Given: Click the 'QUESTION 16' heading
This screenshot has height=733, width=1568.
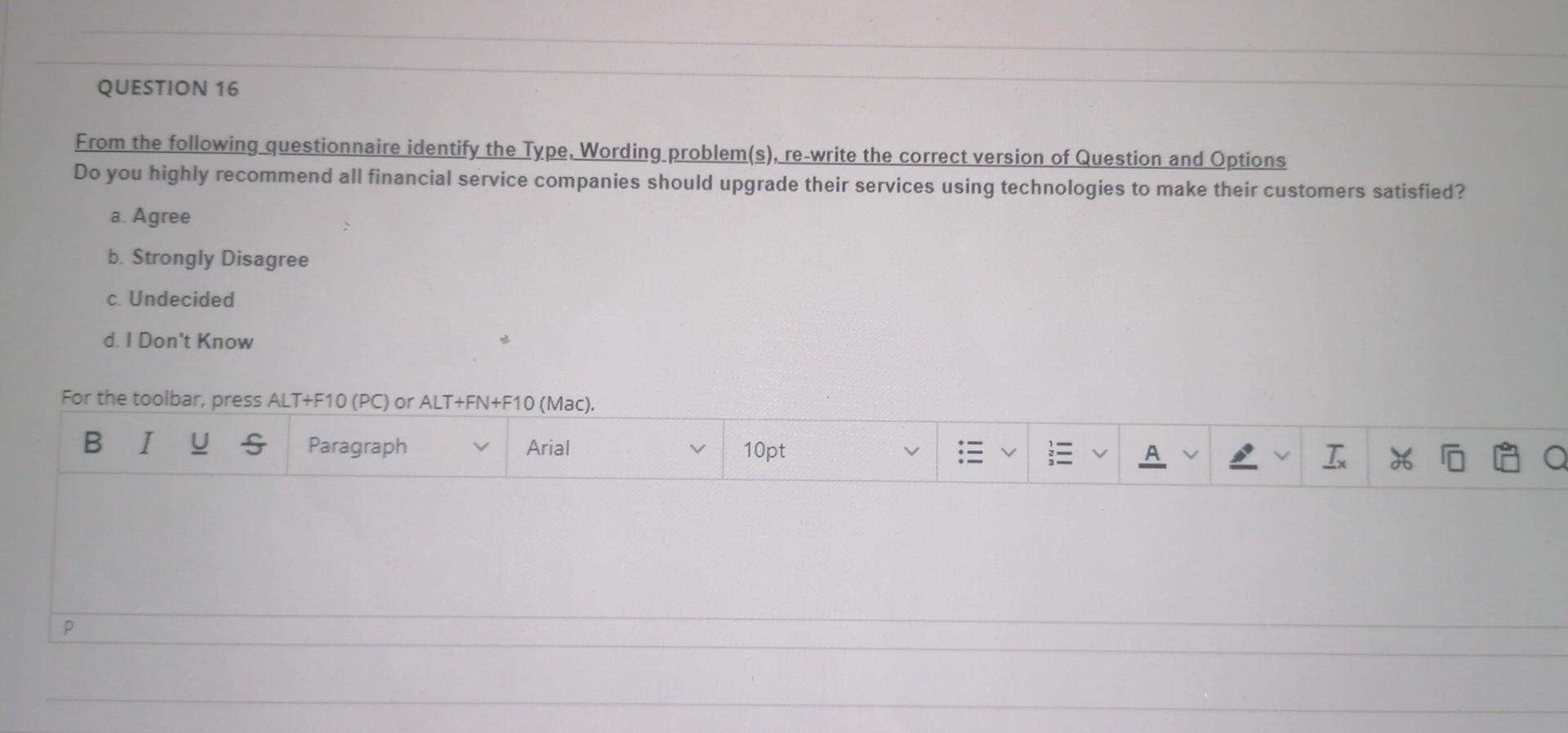Looking at the screenshot, I should tap(168, 88).
